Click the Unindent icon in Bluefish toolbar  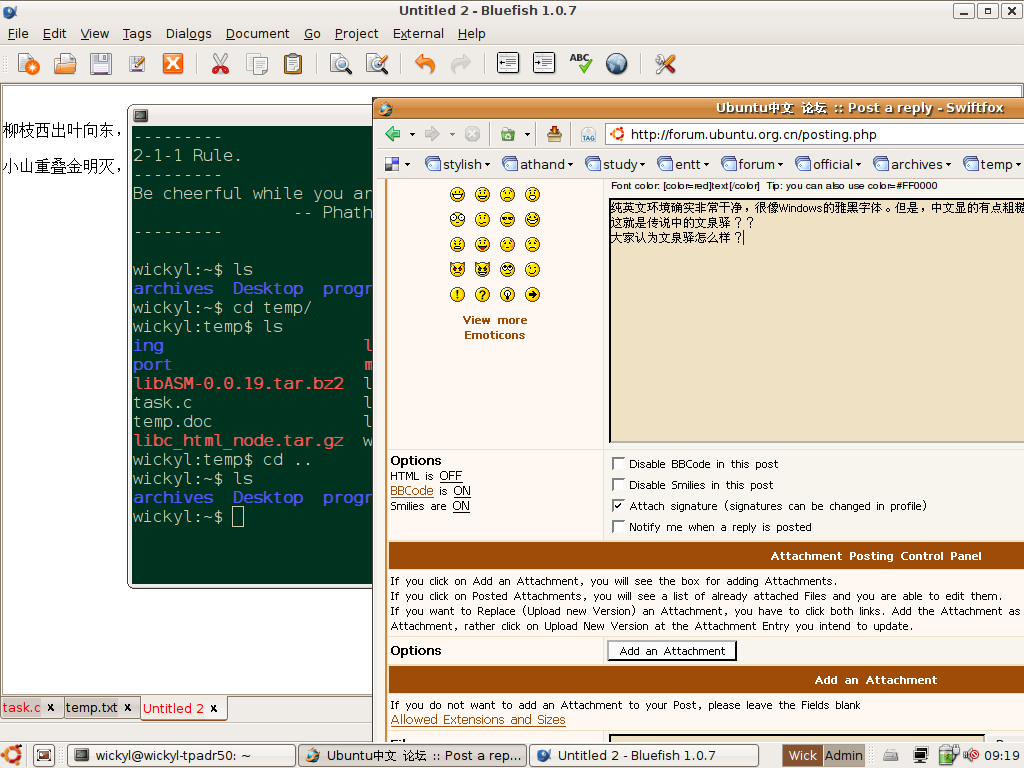[x=507, y=63]
